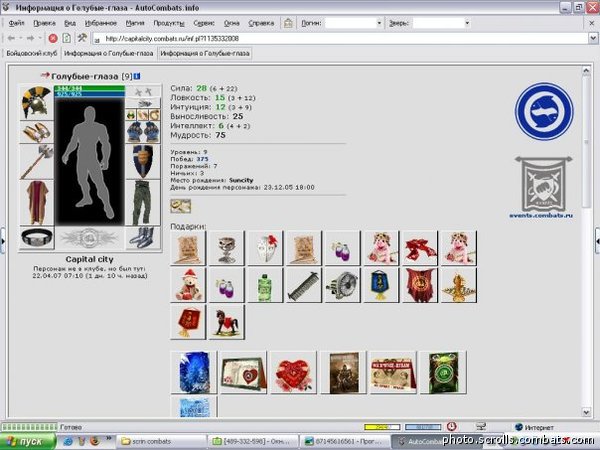The image size is (600, 450).
Task: Switch to the Бойцовский клуб tab
Action: pyautogui.click(x=32, y=54)
